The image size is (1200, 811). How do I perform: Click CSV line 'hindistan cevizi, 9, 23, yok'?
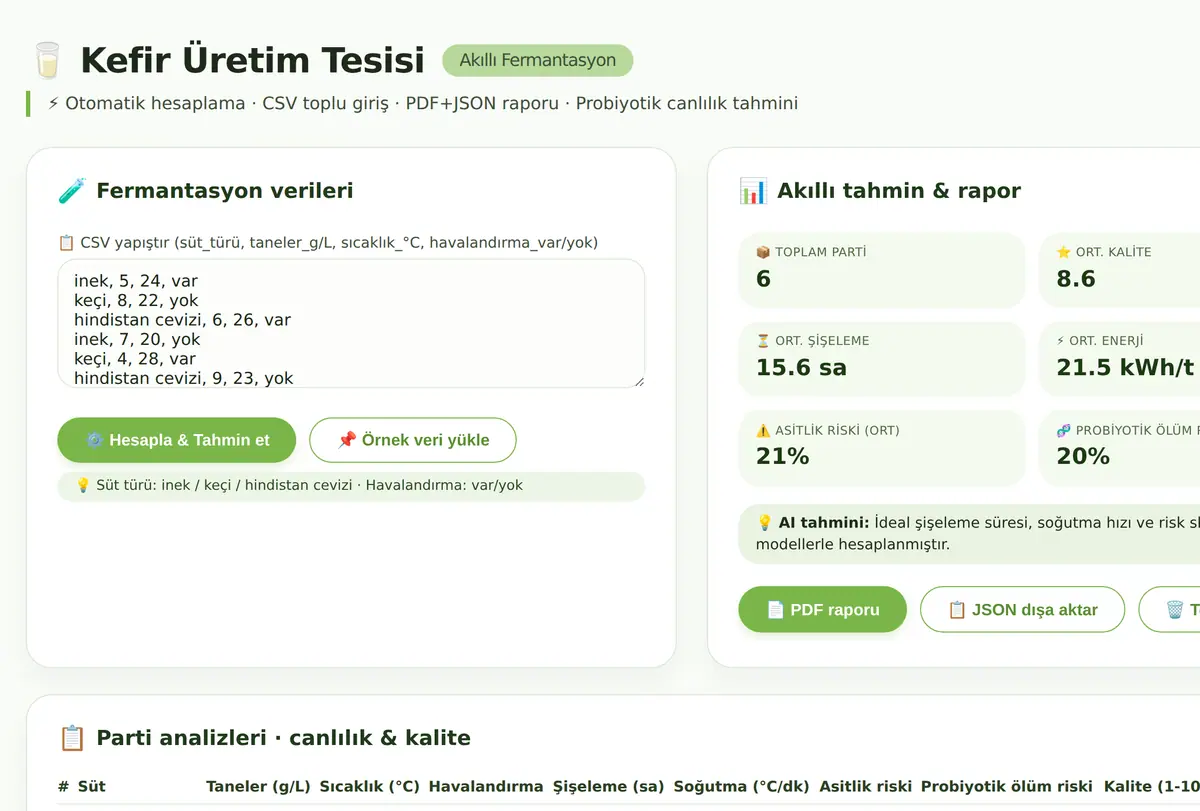click(x=184, y=378)
